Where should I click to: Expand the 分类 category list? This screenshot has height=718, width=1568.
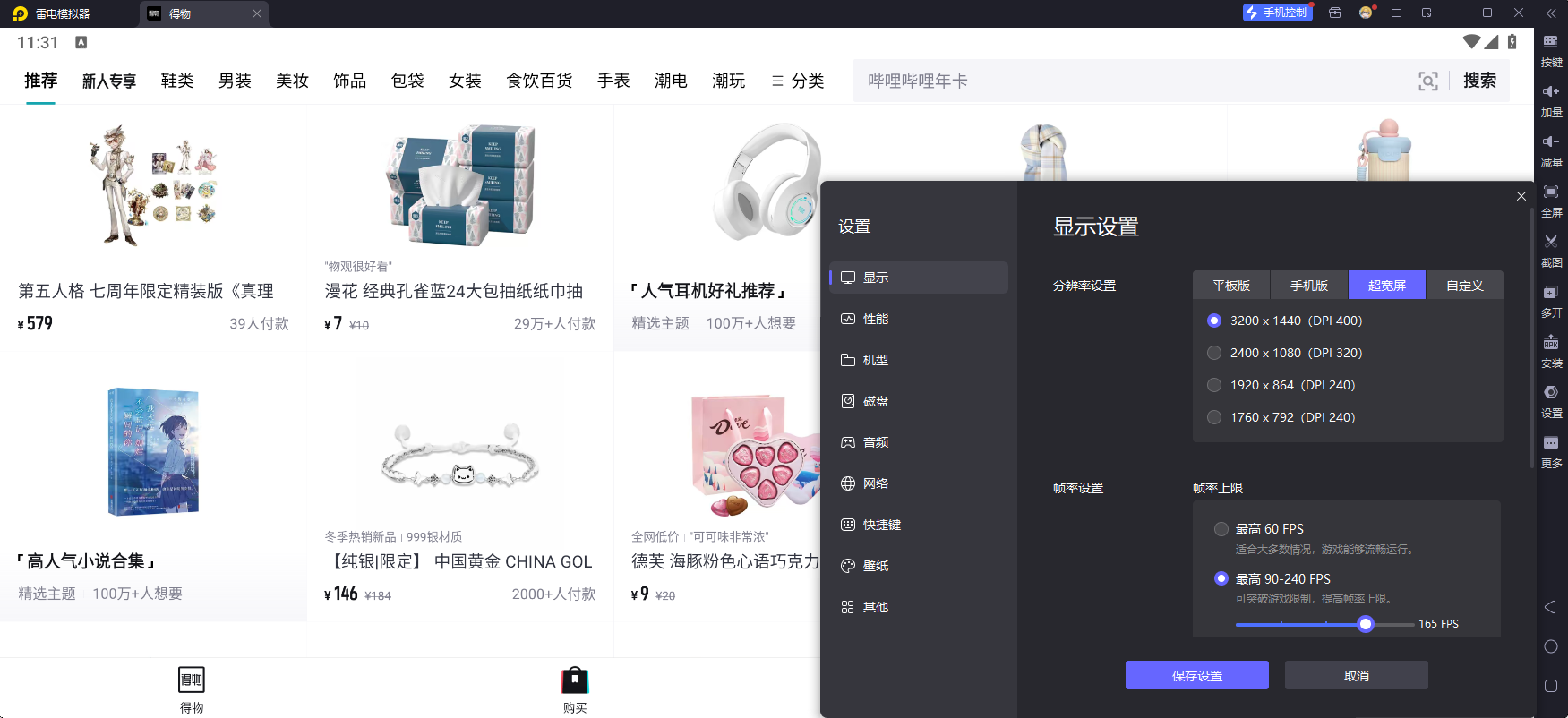(797, 81)
